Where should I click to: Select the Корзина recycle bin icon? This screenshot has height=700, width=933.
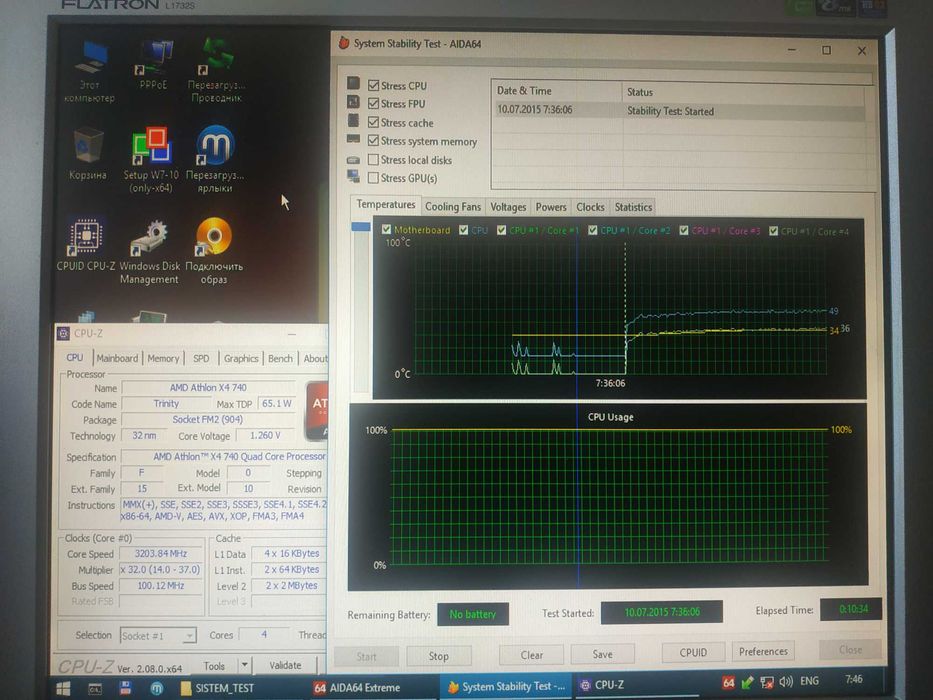pos(88,152)
